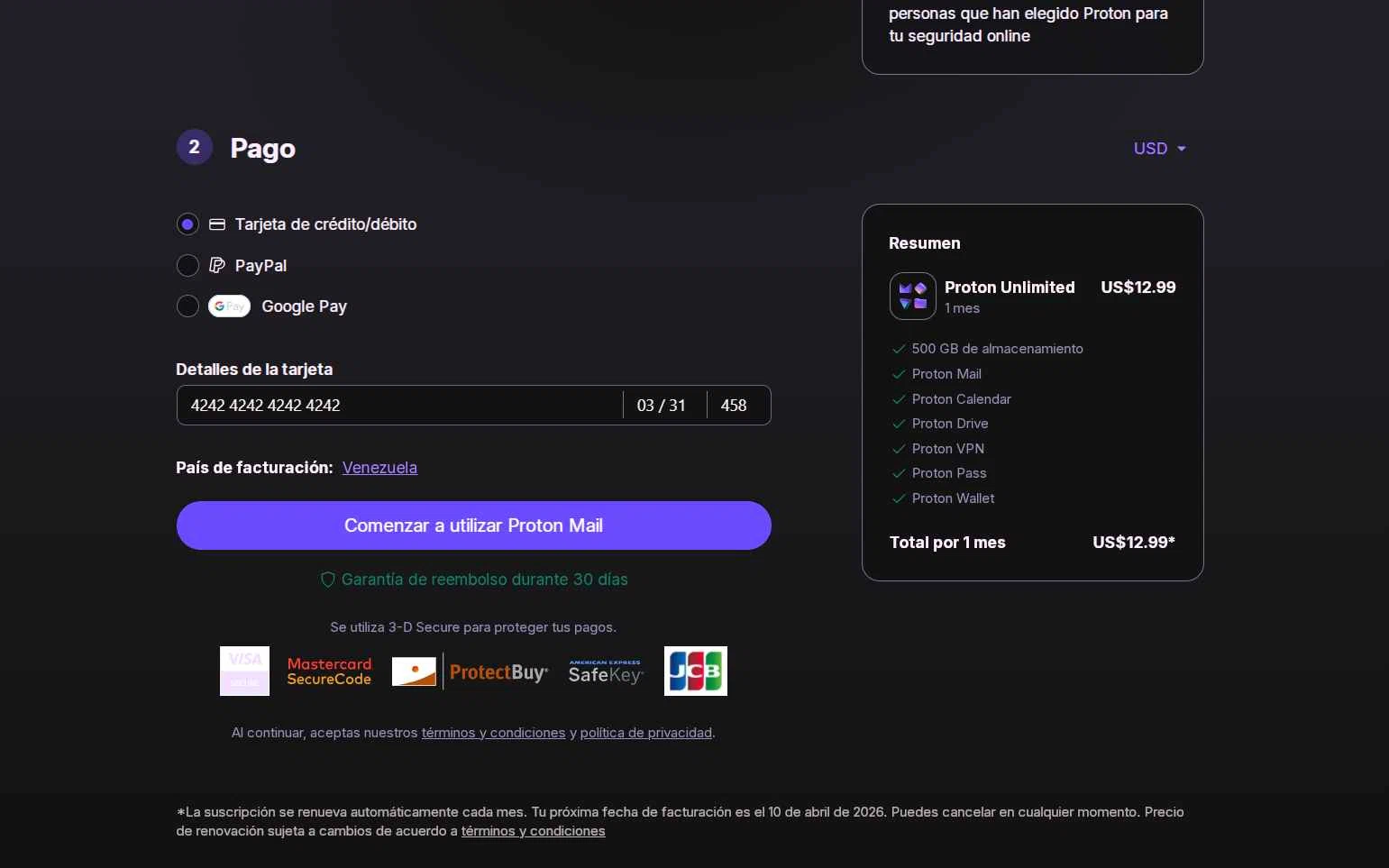
Task: Select the PayPal radio button
Action: (x=187, y=265)
